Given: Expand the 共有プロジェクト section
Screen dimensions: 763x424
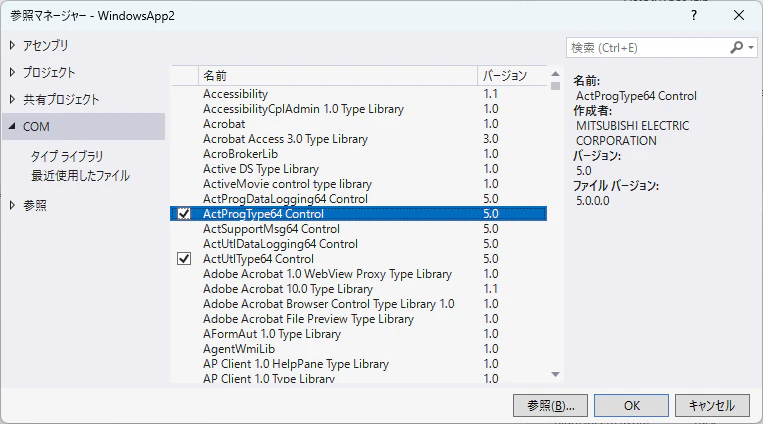Looking at the screenshot, I should (12, 99).
